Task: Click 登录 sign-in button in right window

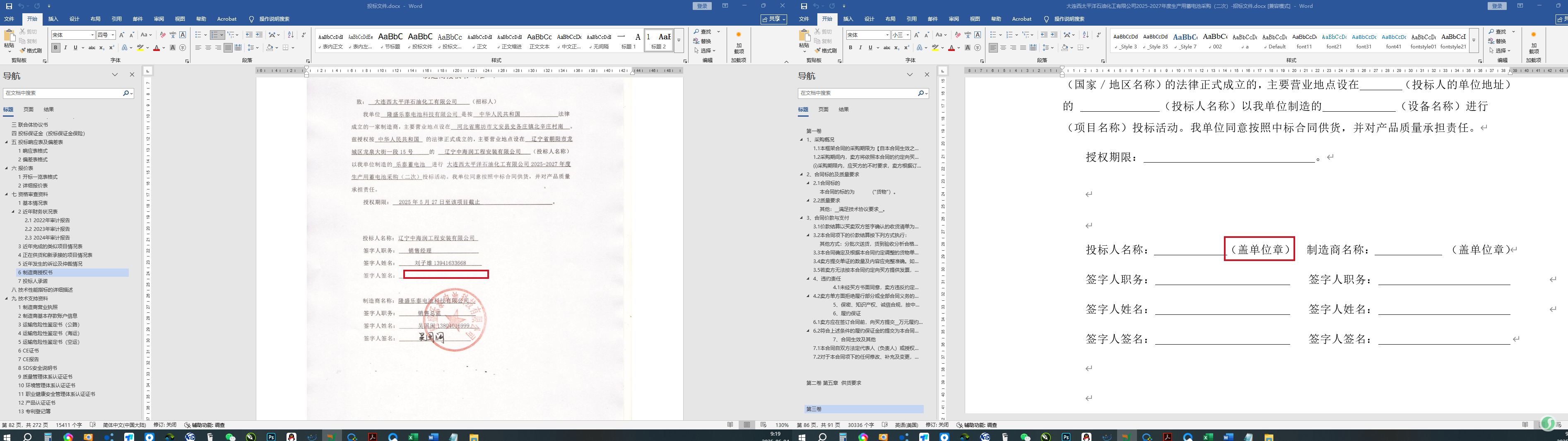Action: pos(1497,6)
